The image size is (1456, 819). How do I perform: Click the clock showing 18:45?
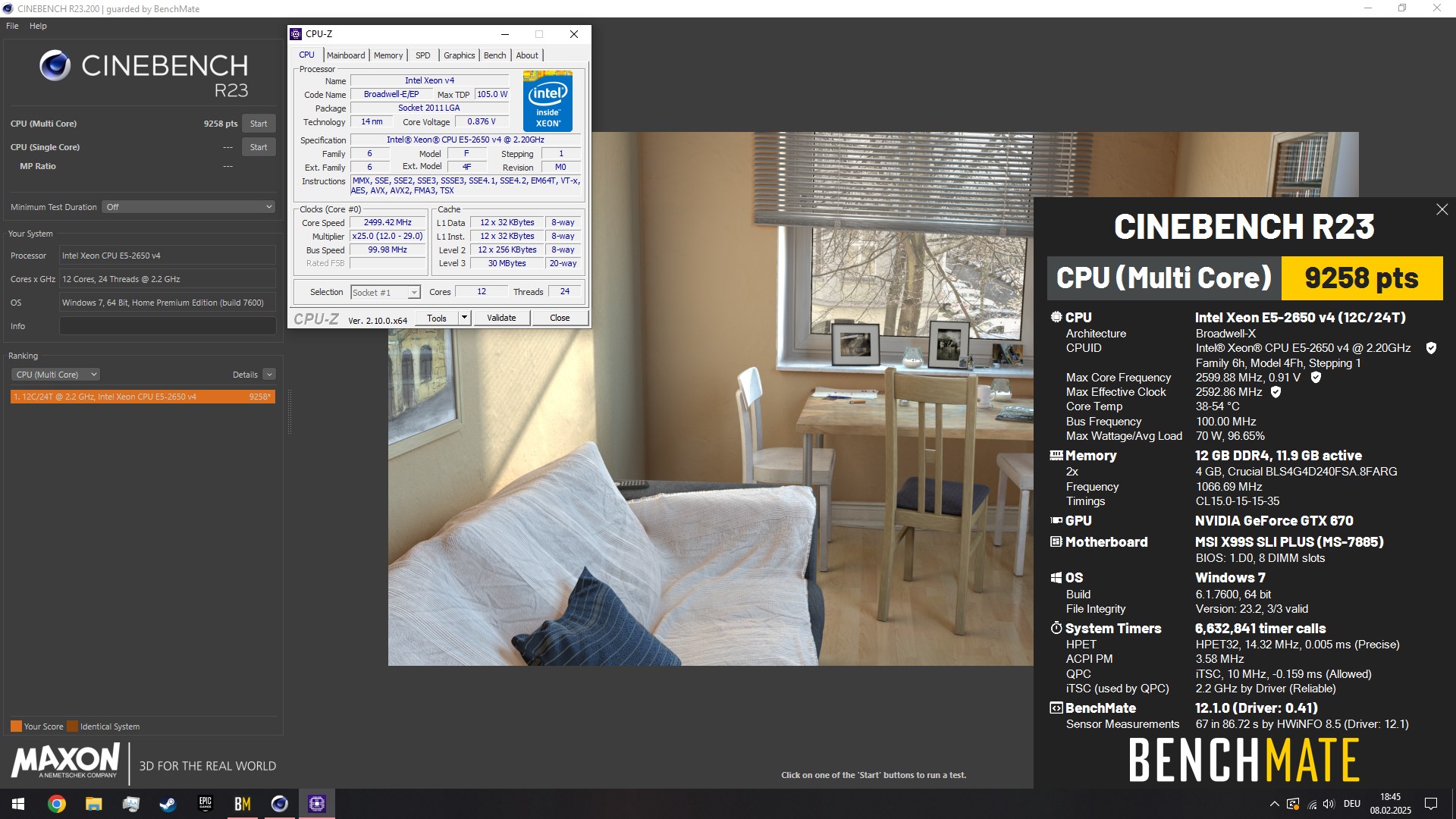(1390, 797)
